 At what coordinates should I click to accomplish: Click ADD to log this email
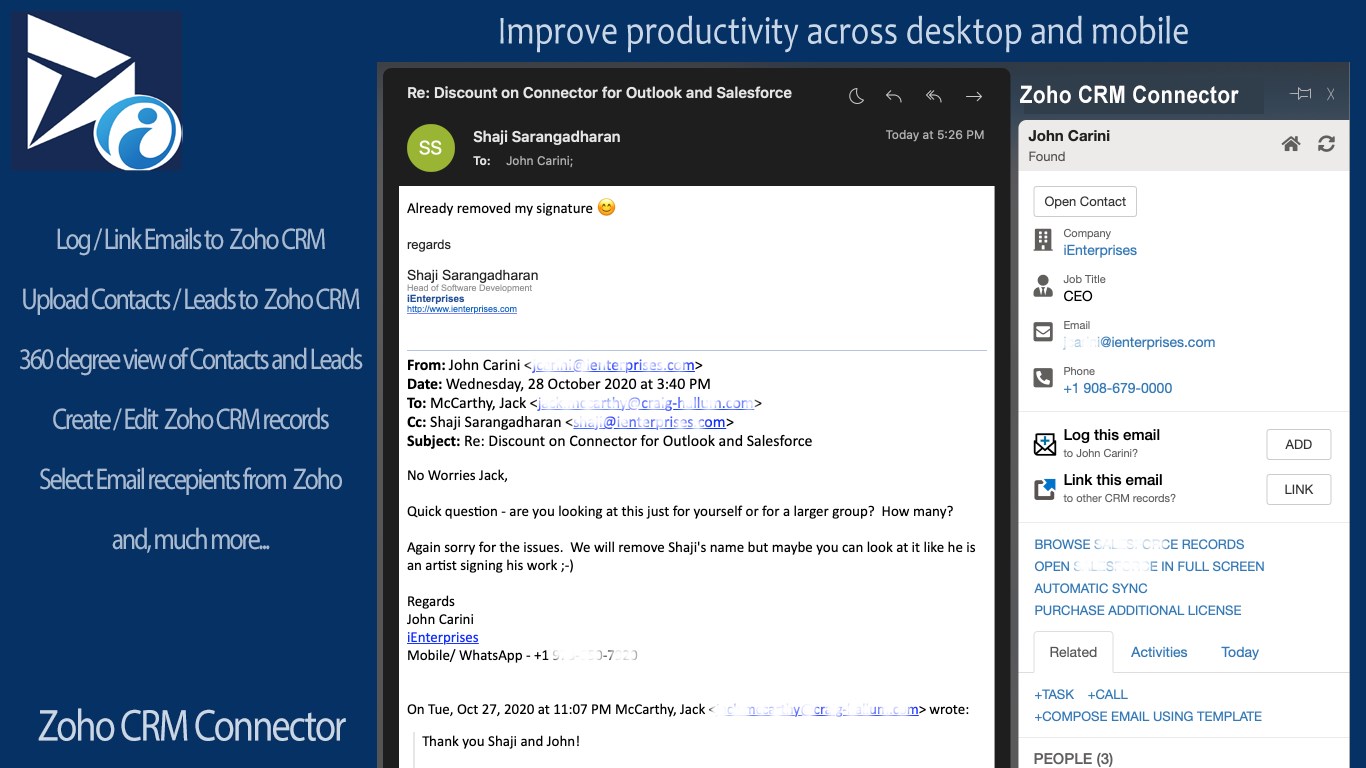click(x=1298, y=444)
